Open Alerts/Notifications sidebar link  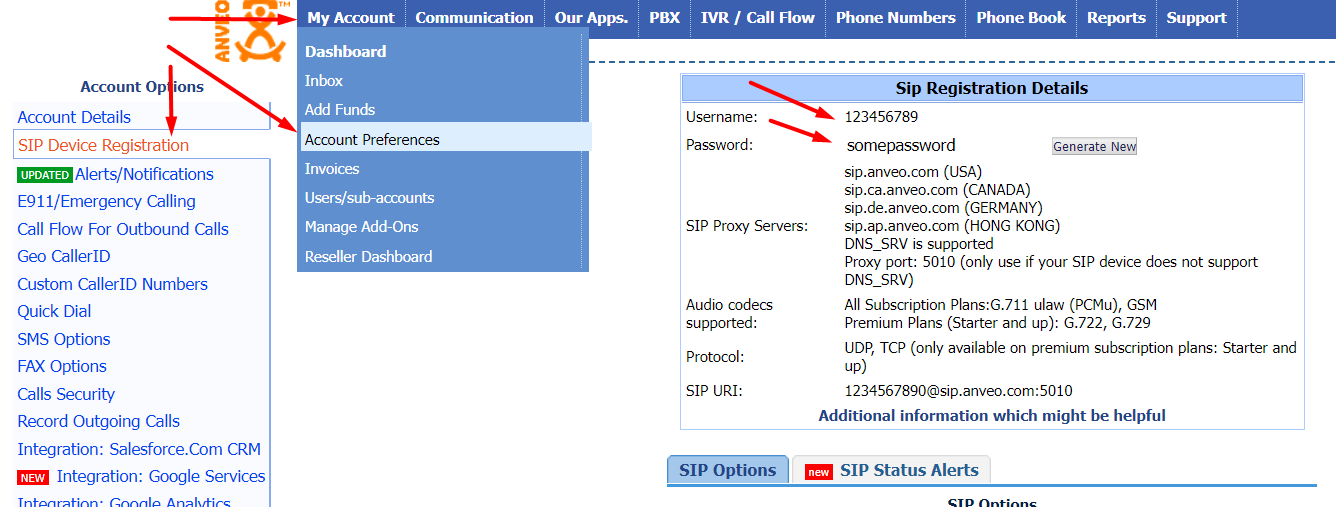click(144, 175)
